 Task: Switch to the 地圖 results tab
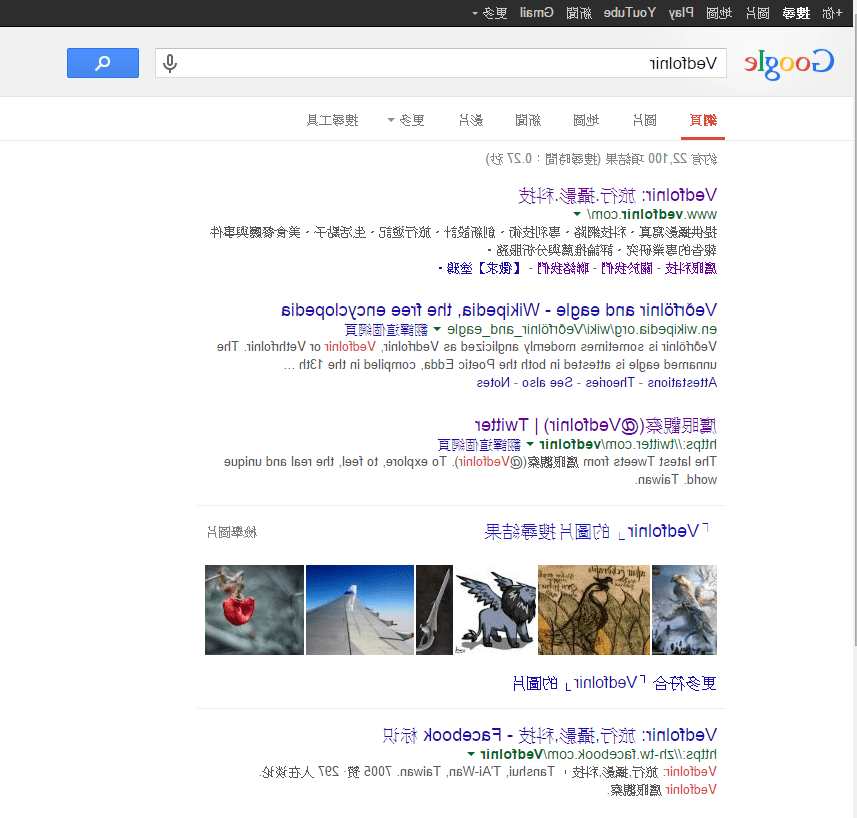tap(586, 120)
